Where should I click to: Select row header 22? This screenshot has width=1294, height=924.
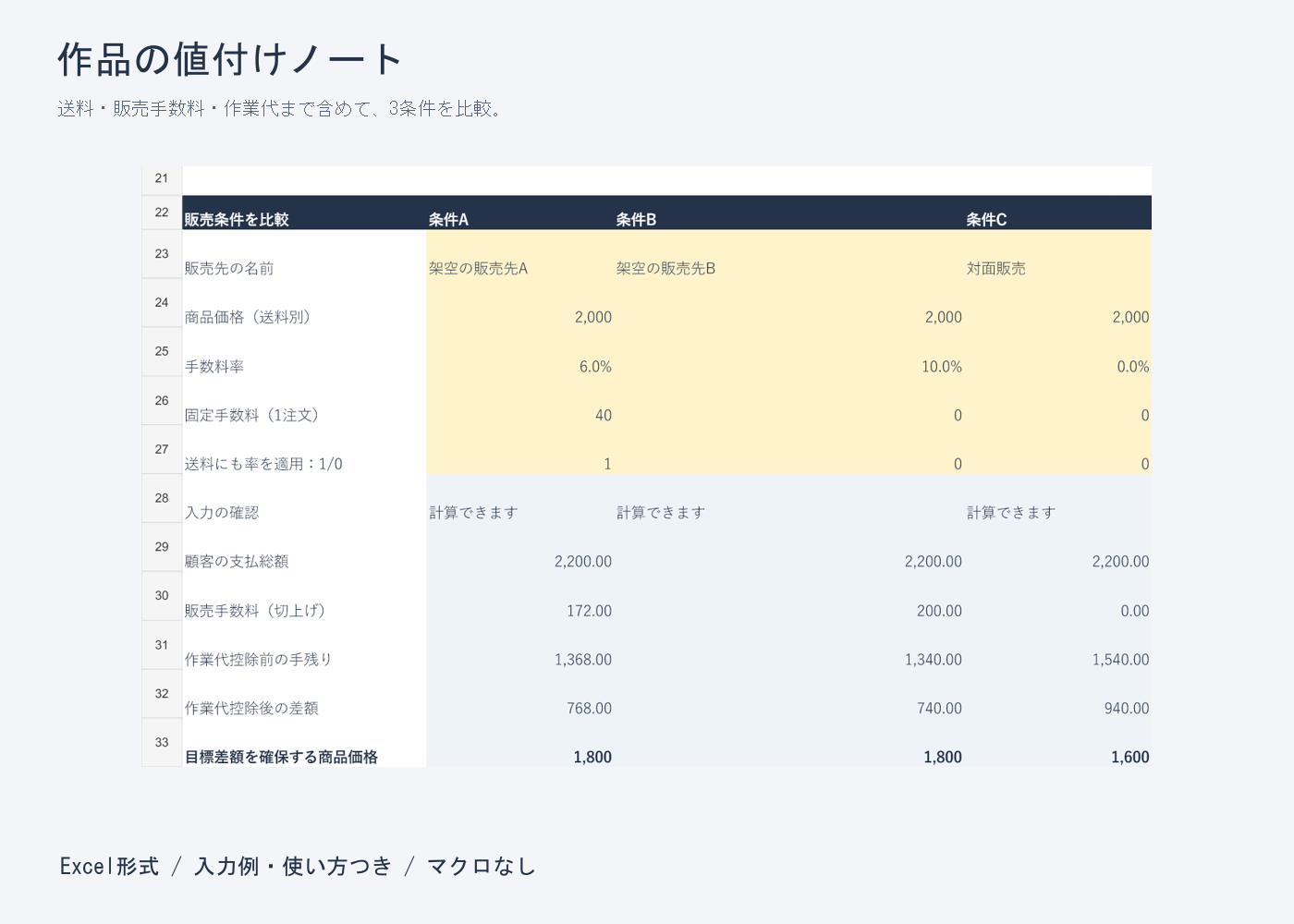(x=162, y=213)
